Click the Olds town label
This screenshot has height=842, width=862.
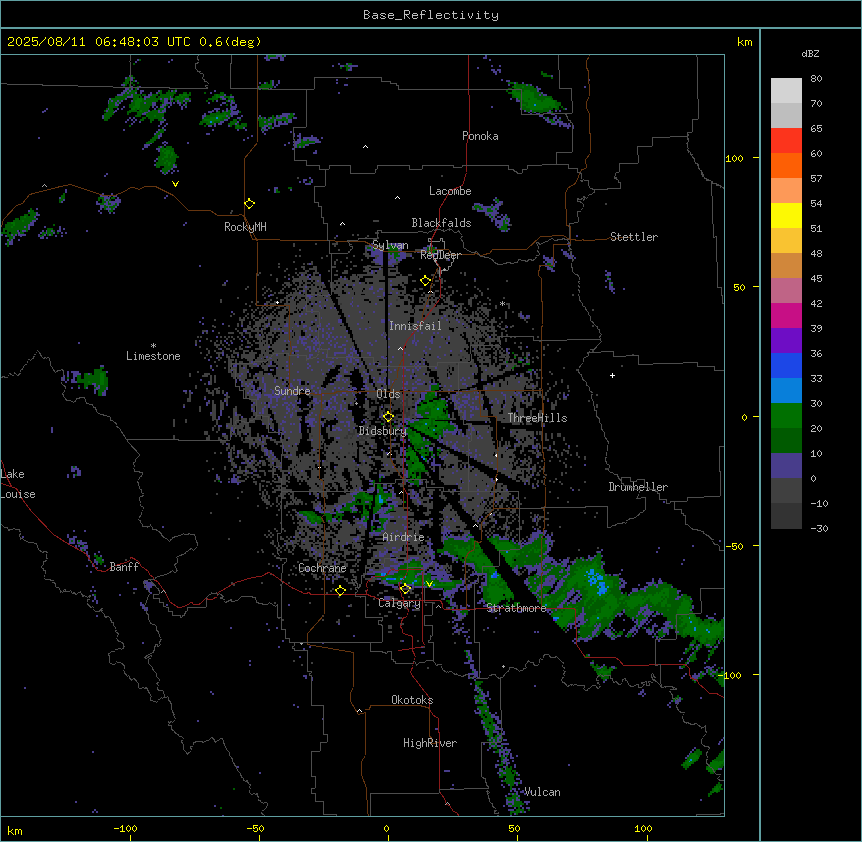[x=388, y=394]
